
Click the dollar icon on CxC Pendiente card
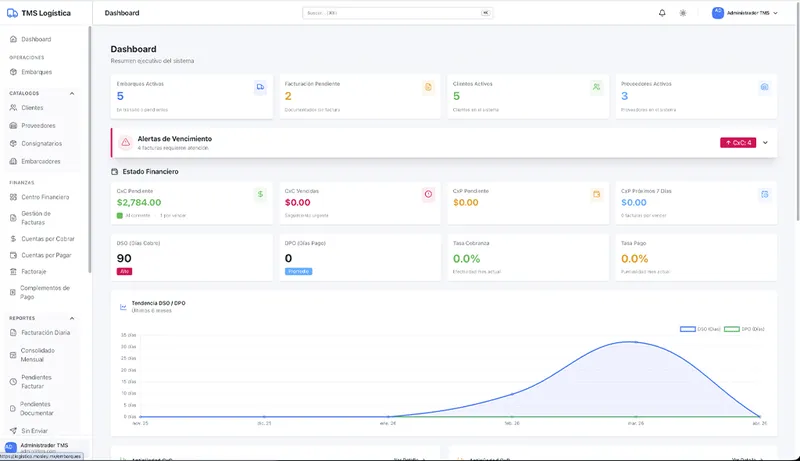[x=260, y=193]
